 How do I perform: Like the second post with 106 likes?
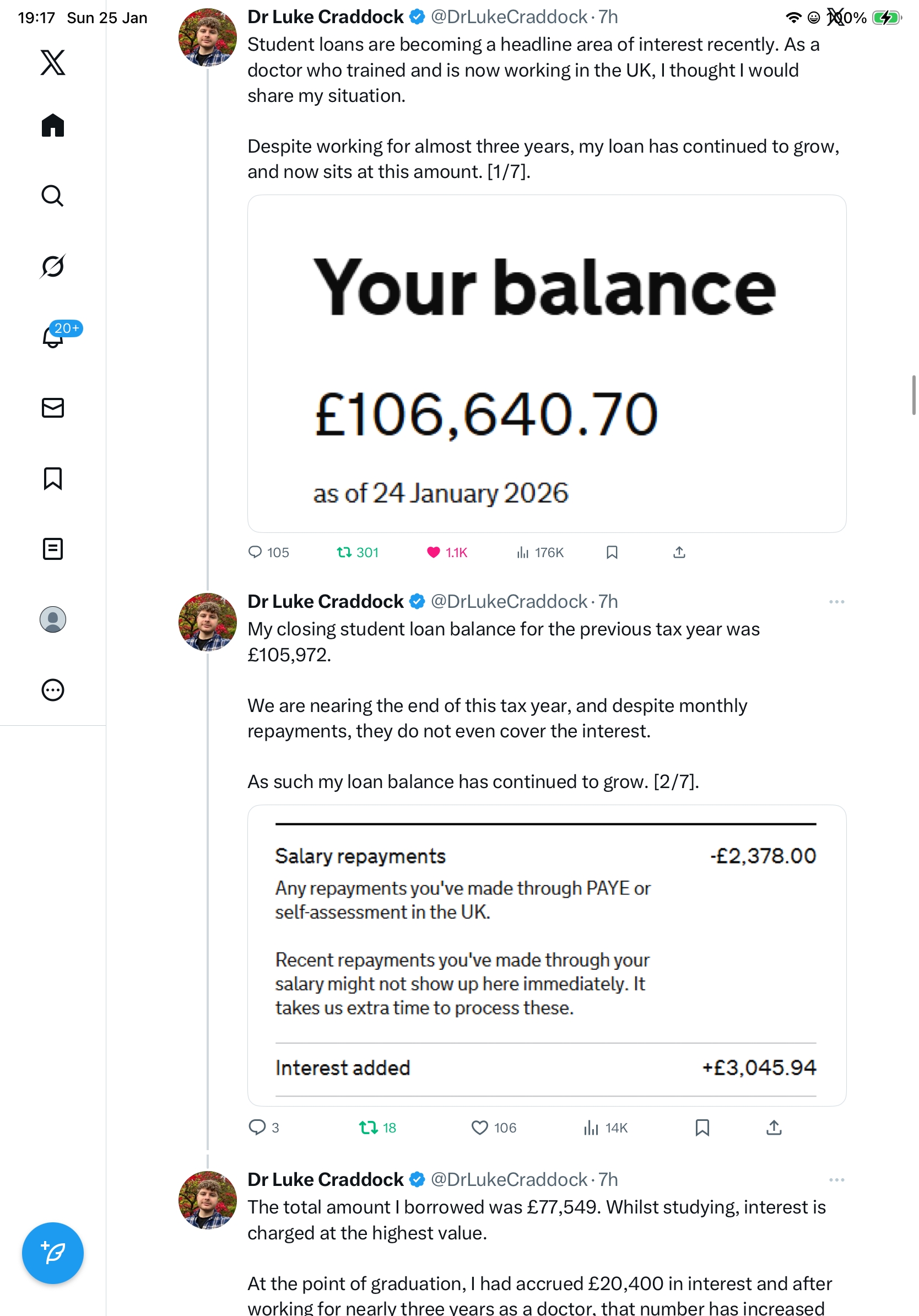[x=479, y=1128]
